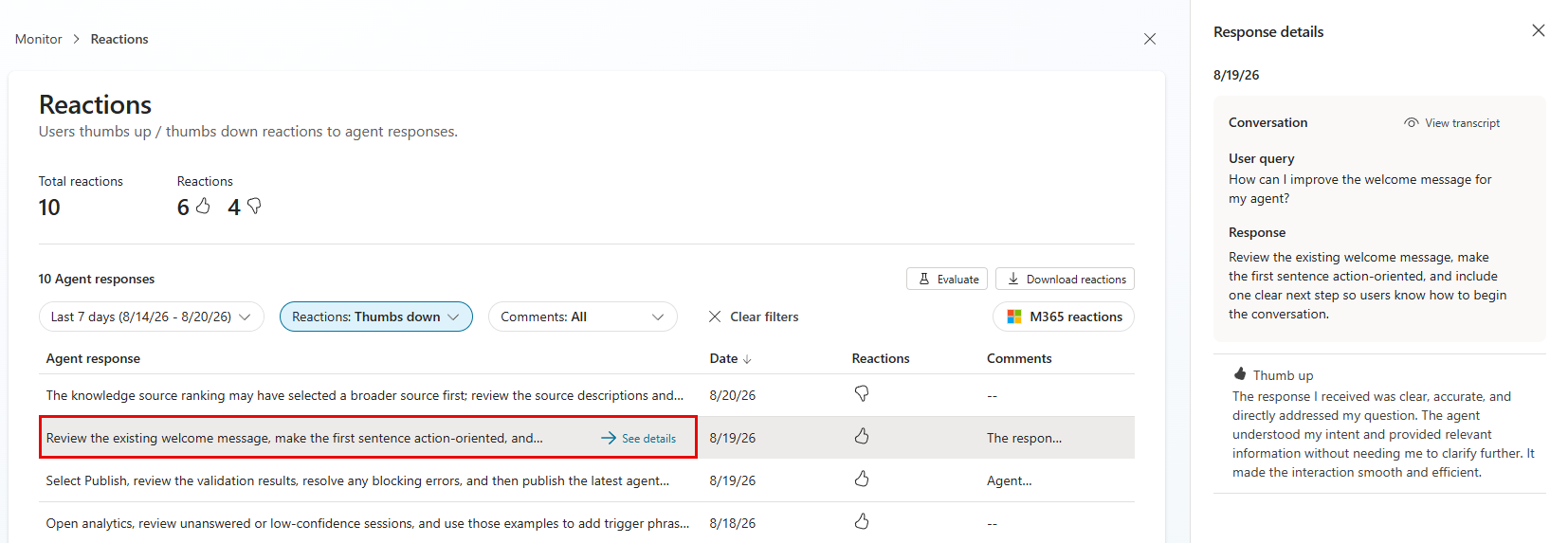Click thumbs up icon in Open analytics row
Viewport: 1568px width, 543px height.
coord(862,521)
